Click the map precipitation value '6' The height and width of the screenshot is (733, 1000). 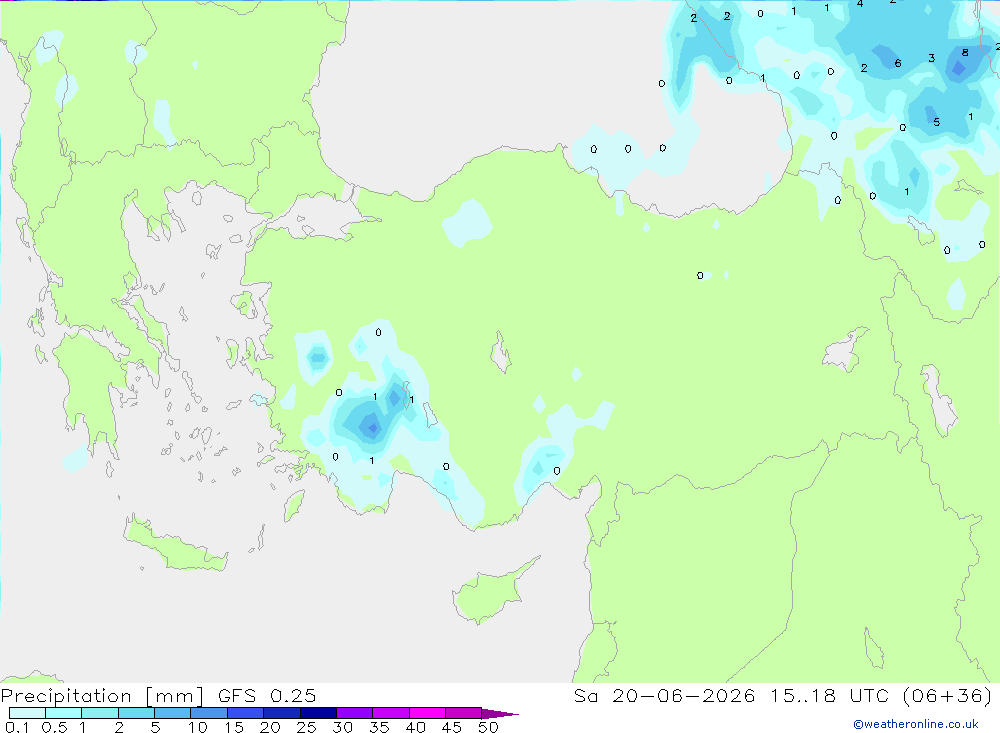tap(898, 63)
